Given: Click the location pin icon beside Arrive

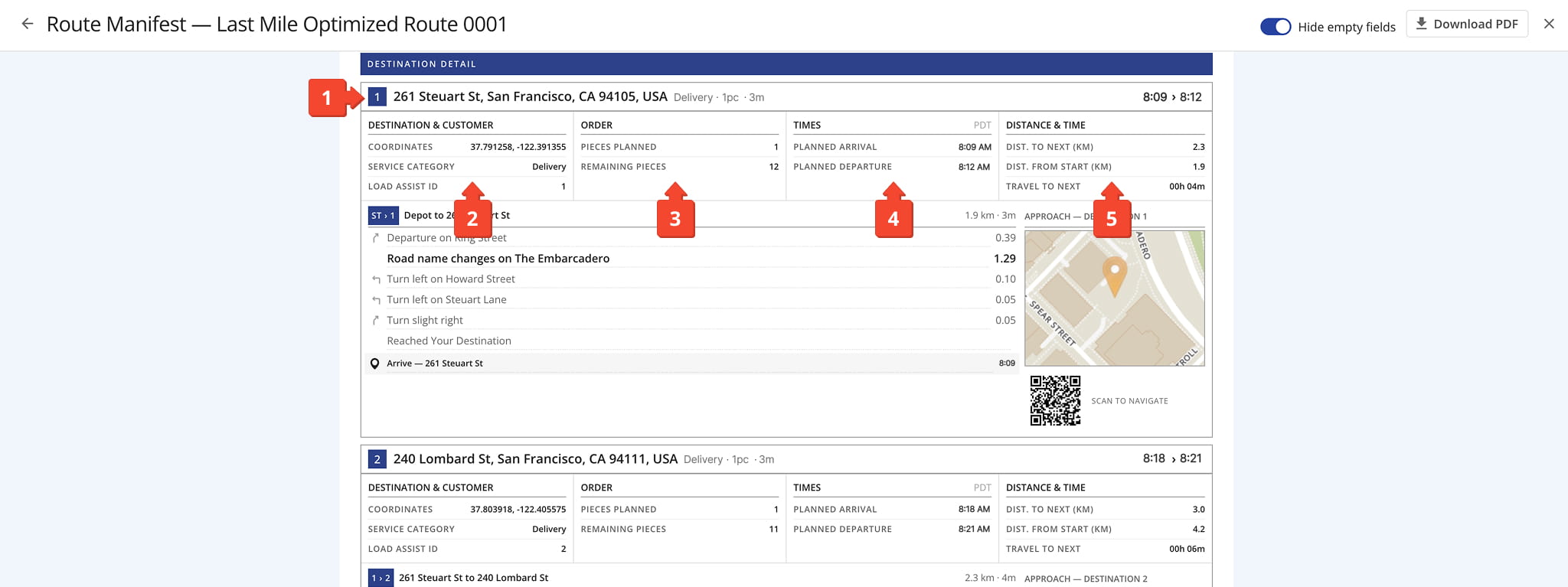Looking at the screenshot, I should point(374,364).
